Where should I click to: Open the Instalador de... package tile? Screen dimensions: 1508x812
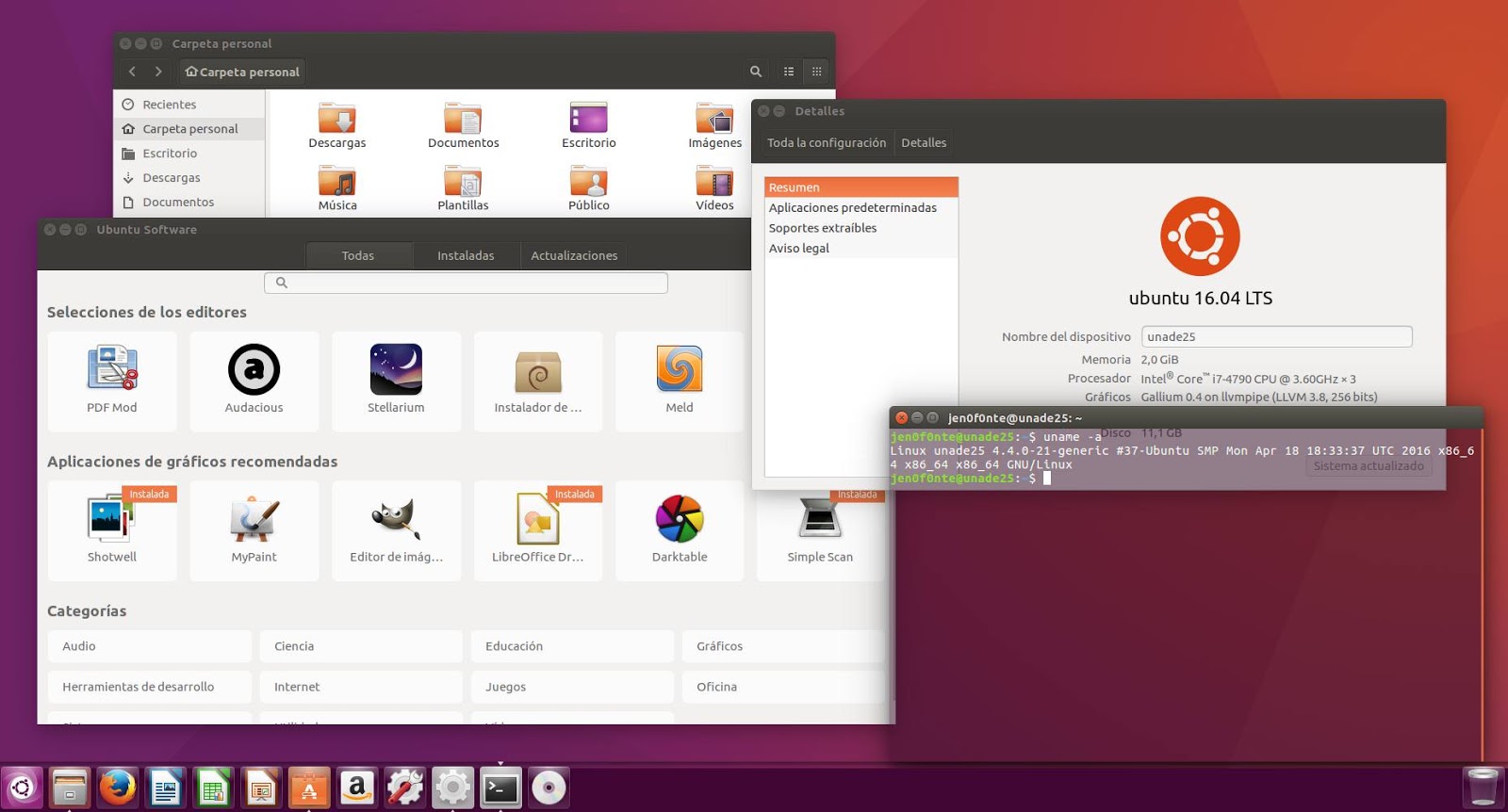point(538,382)
